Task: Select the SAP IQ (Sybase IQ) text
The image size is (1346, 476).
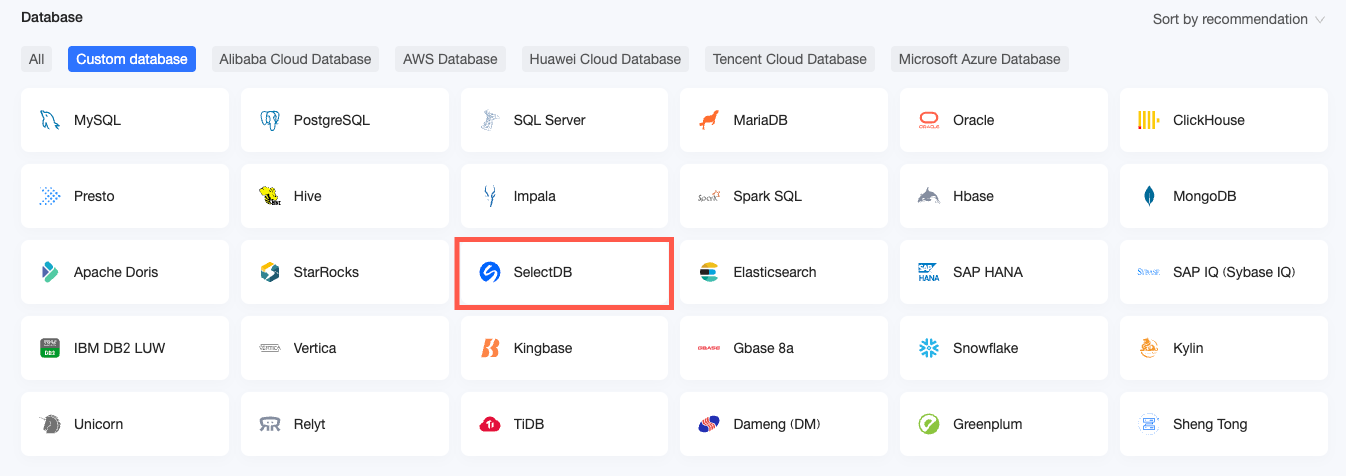Action: [1234, 272]
